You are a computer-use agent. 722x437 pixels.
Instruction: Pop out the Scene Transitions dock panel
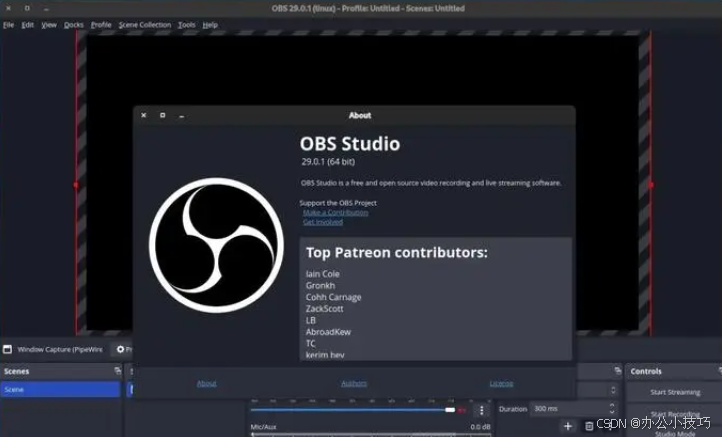point(617,371)
